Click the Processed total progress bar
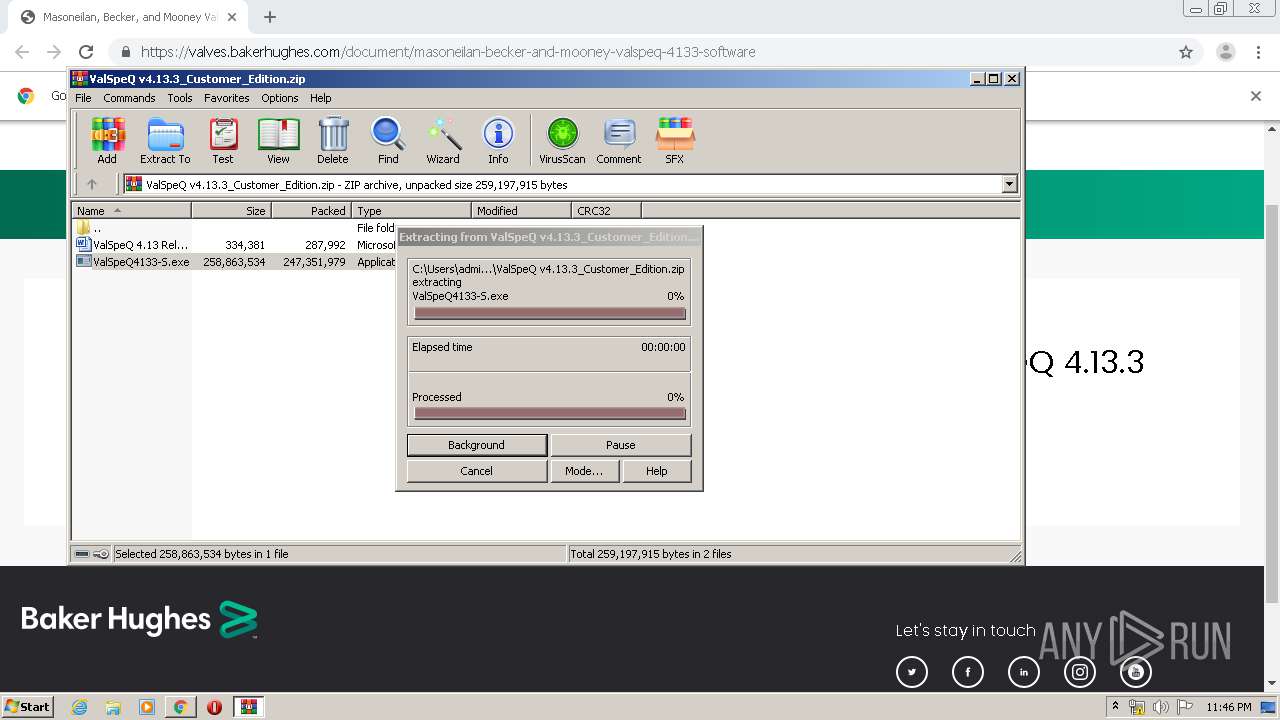 click(550, 413)
